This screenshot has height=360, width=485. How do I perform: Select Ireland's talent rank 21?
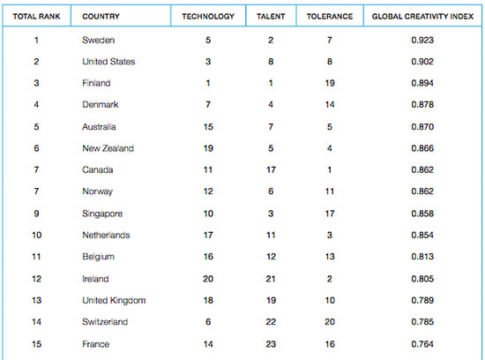pos(271,279)
